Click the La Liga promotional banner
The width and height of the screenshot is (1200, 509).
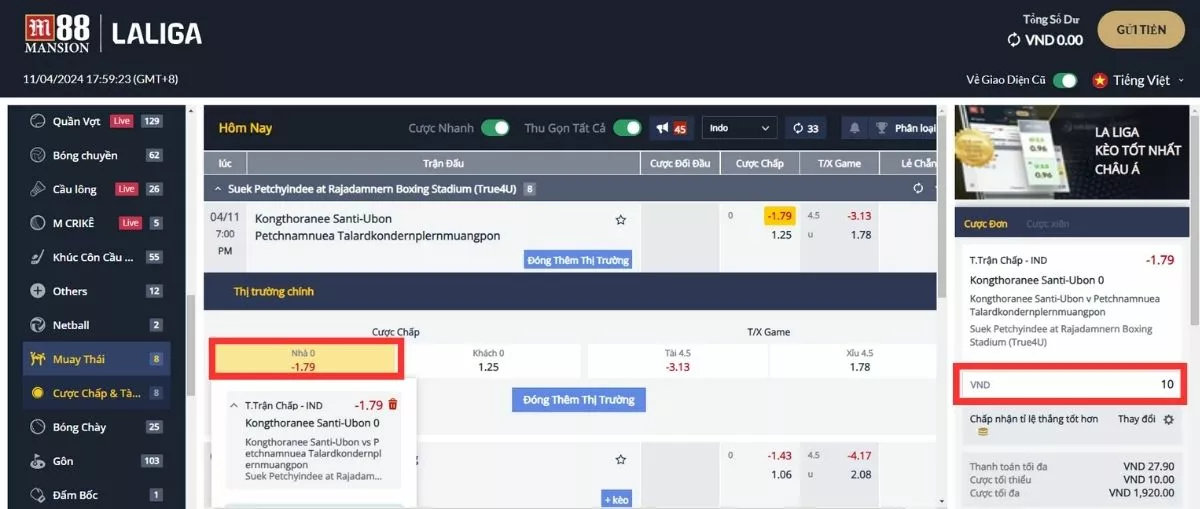[x=1071, y=152]
